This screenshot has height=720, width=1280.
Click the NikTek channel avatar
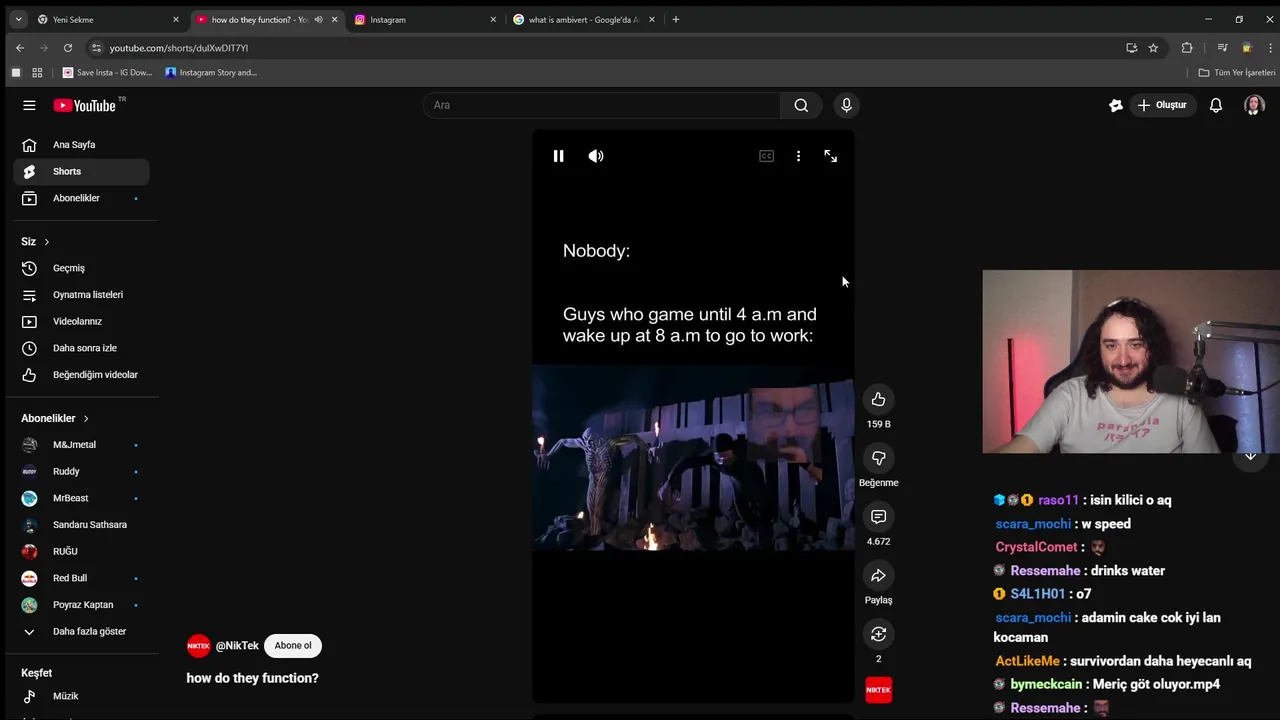pos(198,646)
